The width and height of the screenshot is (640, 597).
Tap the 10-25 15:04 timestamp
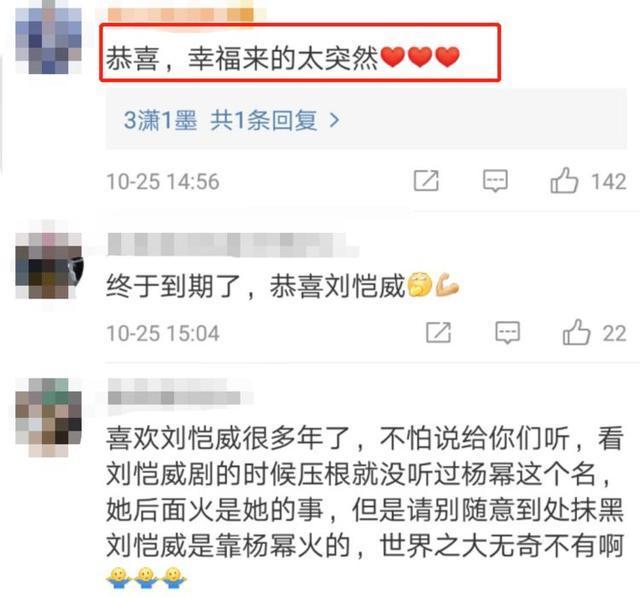pyautogui.click(x=163, y=333)
